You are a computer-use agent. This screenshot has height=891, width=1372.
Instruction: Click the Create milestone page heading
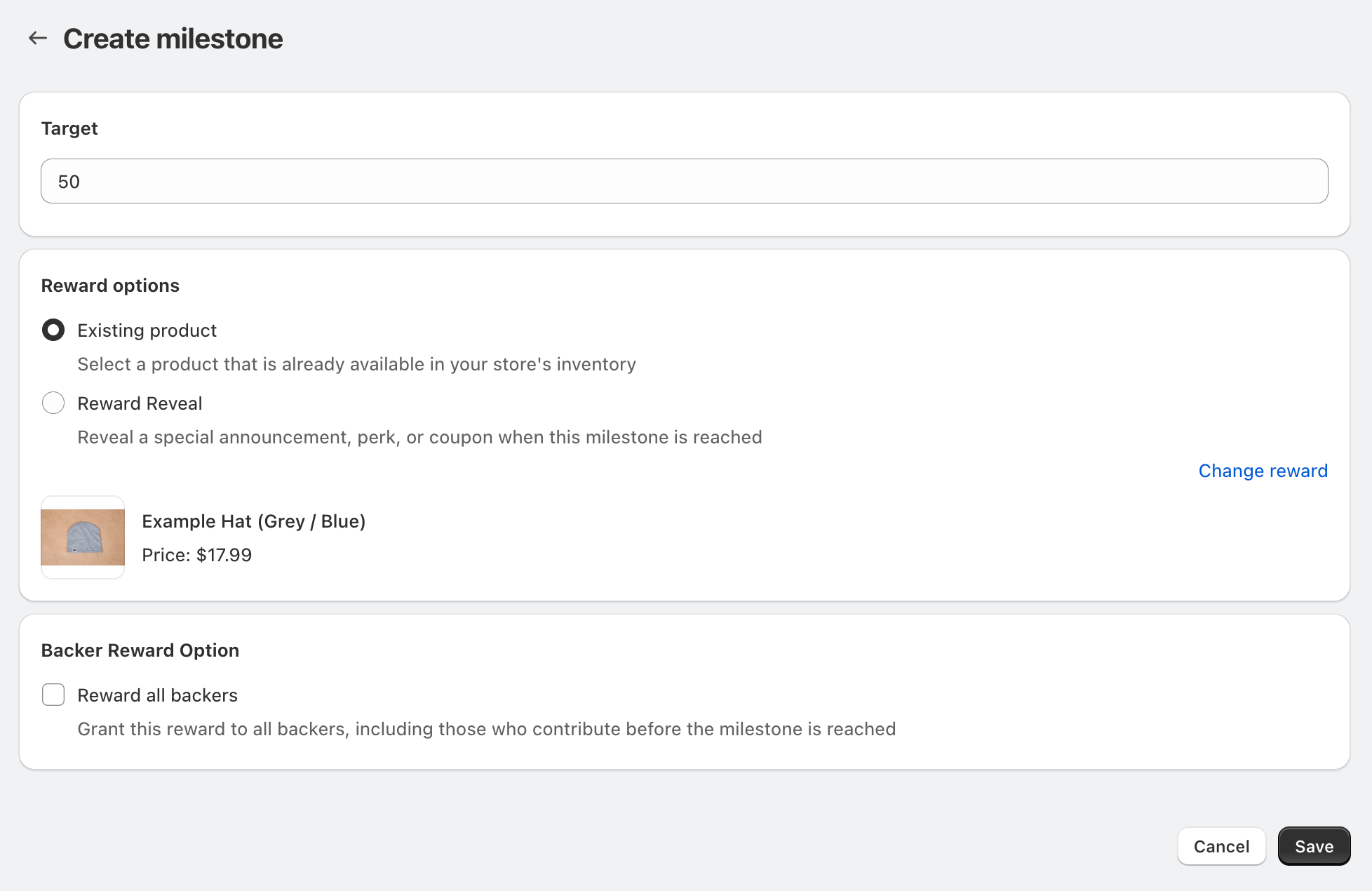(173, 39)
